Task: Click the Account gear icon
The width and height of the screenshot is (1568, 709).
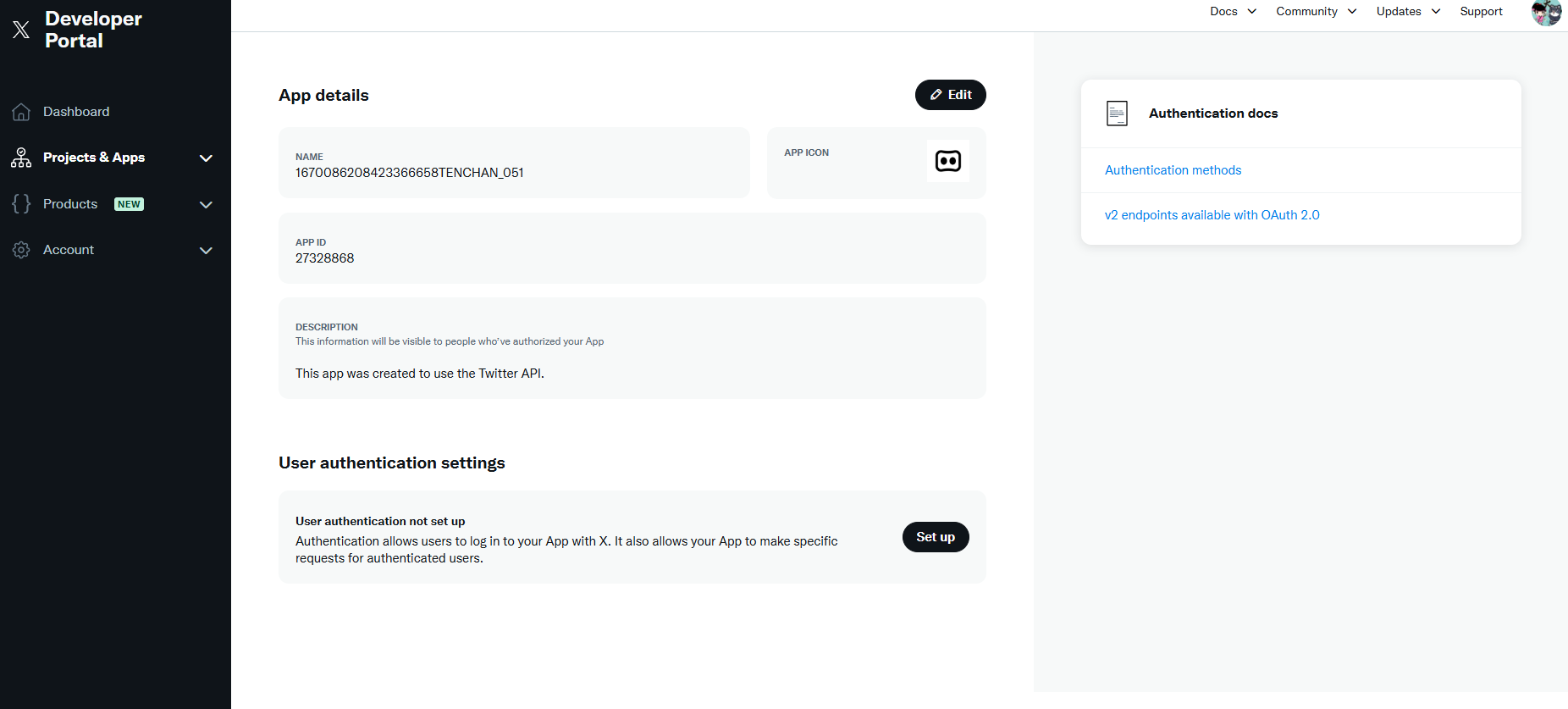Action: coord(21,250)
